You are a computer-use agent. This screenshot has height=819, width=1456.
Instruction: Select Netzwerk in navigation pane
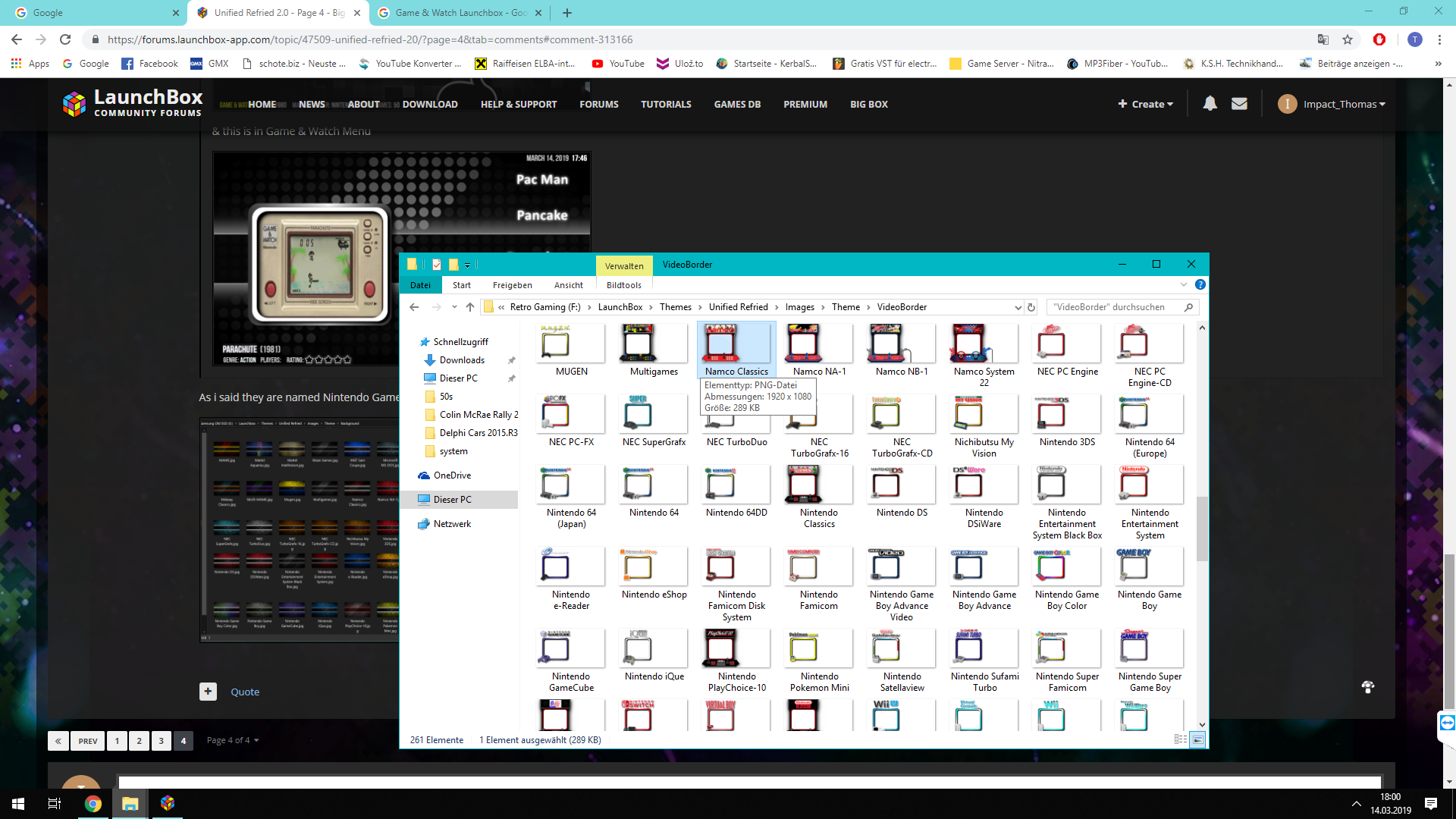pos(452,524)
